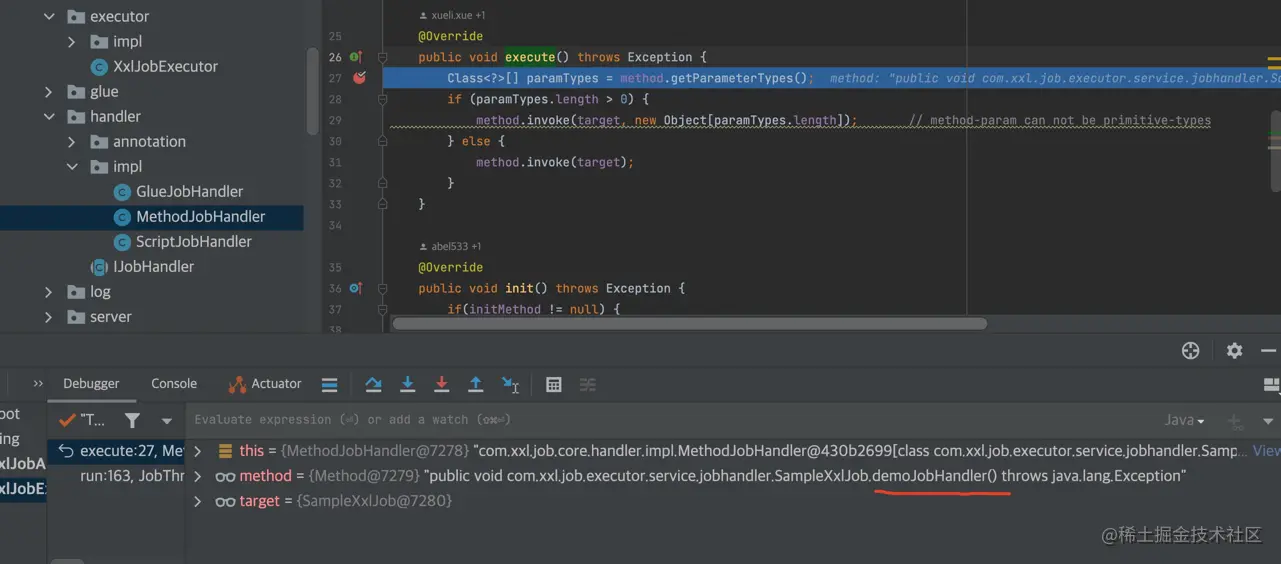Click the IJobHandler class icon
The height and width of the screenshot is (564, 1281).
(99, 267)
